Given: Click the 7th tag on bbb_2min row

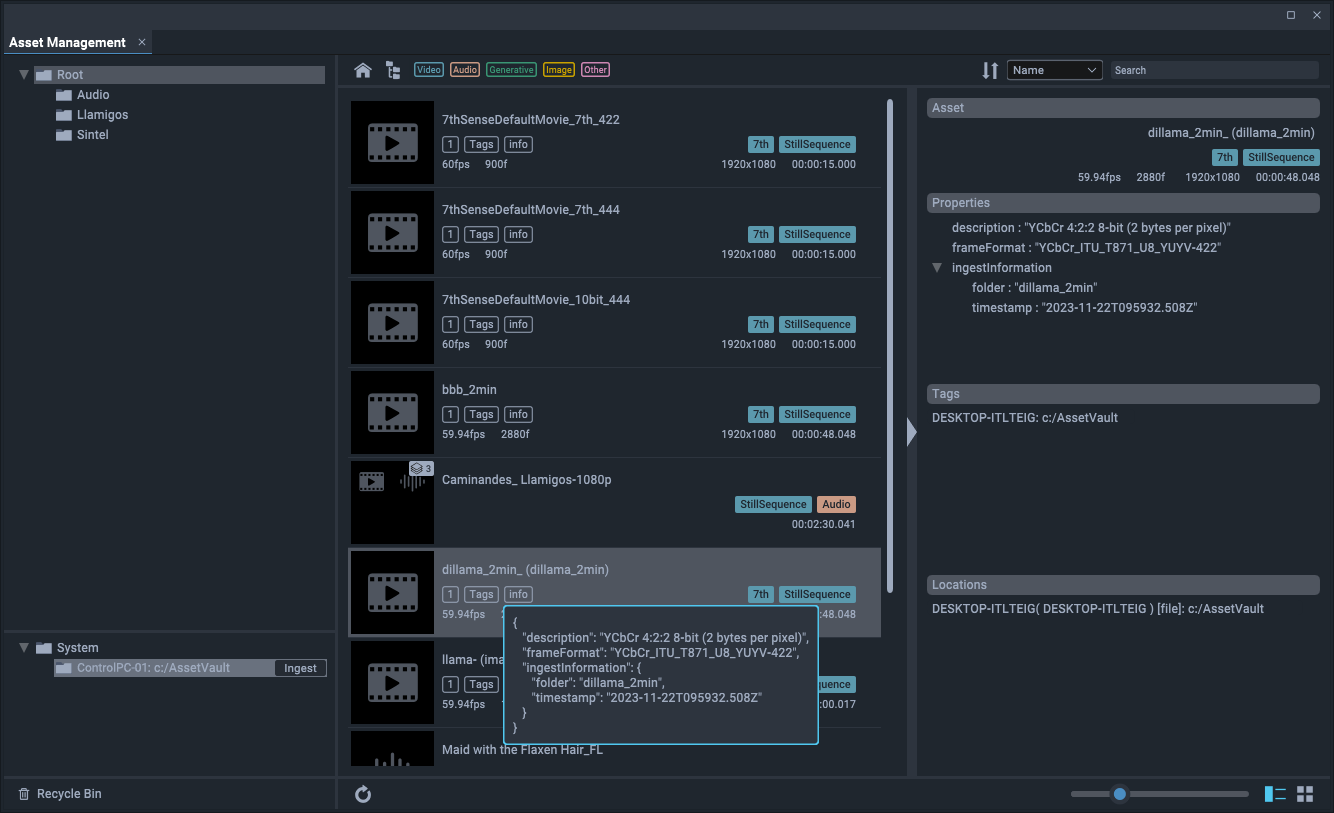Looking at the screenshot, I should point(761,414).
